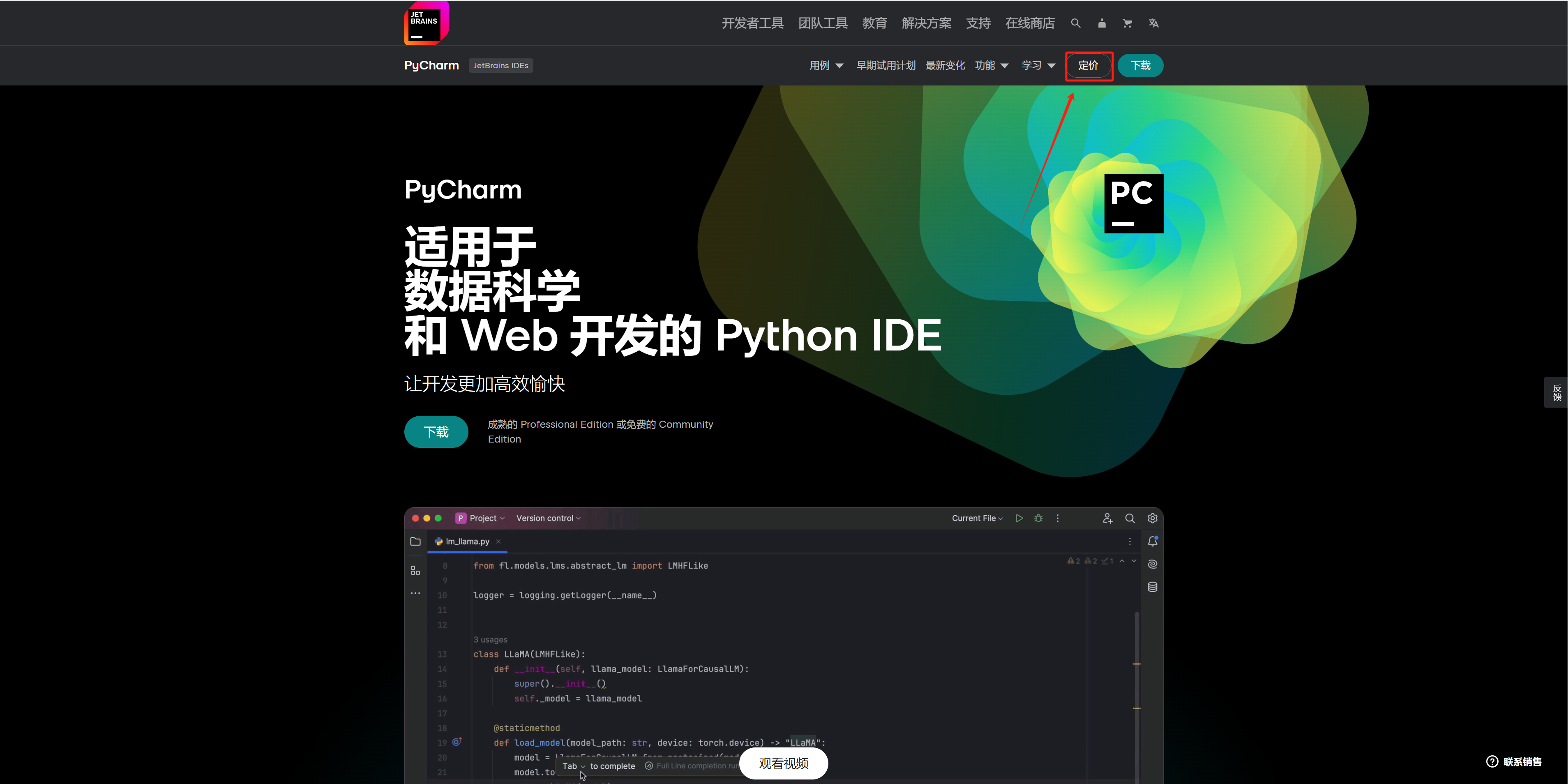
Task: Click the 联系销售 link
Action: [1522, 761]
